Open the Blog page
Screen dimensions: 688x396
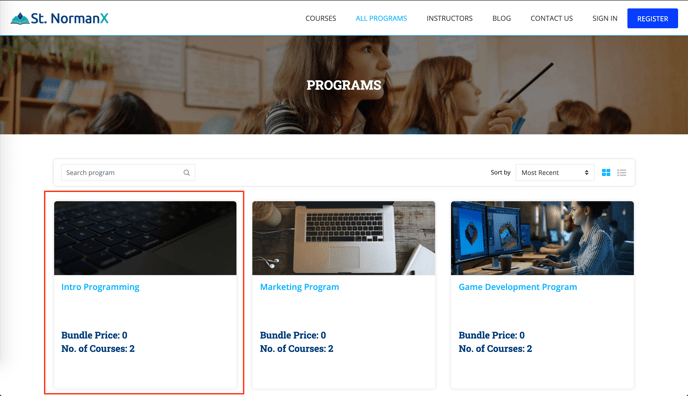pyautogui.click(x=502, y=18)
